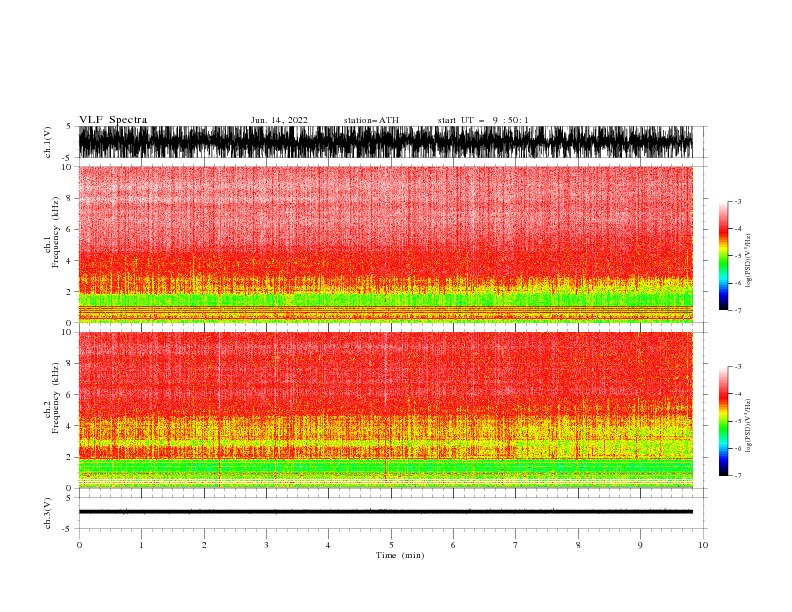This screenshot has width=792, height=612.
Task: Click the ch.2 spectrogram panel
Action: tap(385, 410)
